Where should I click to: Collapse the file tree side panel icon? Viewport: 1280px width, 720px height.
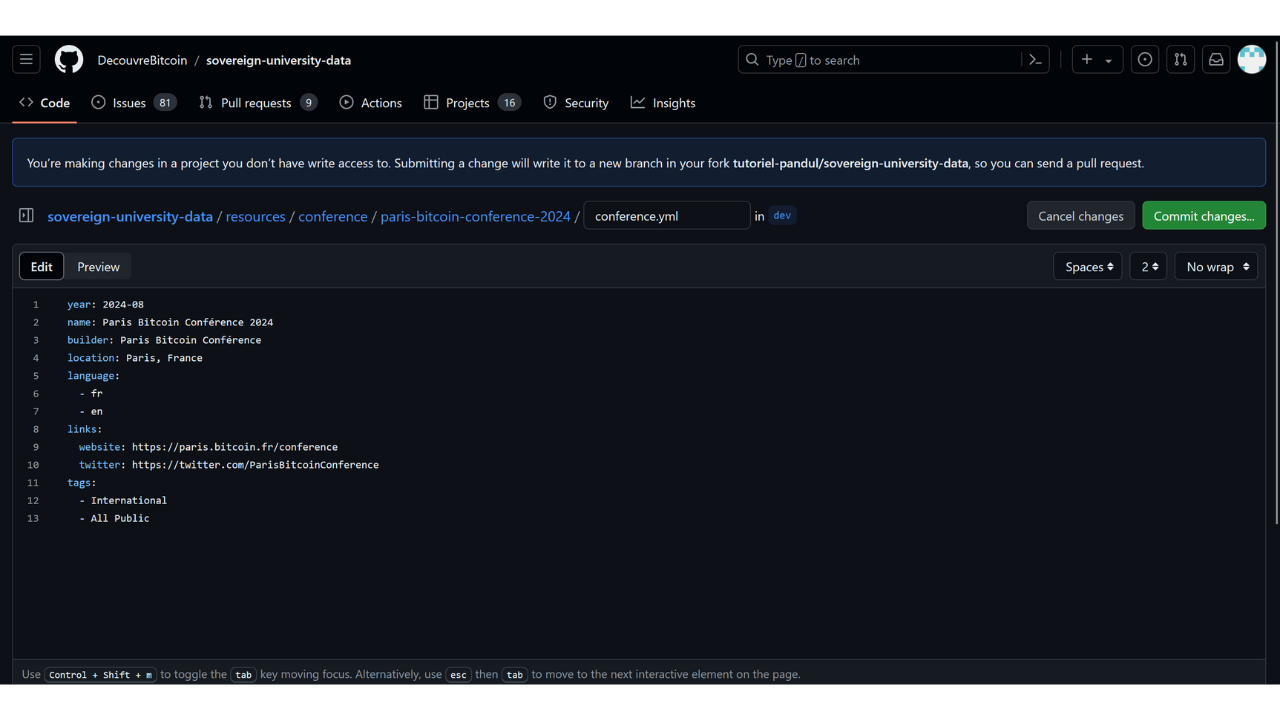coord(27,216)
